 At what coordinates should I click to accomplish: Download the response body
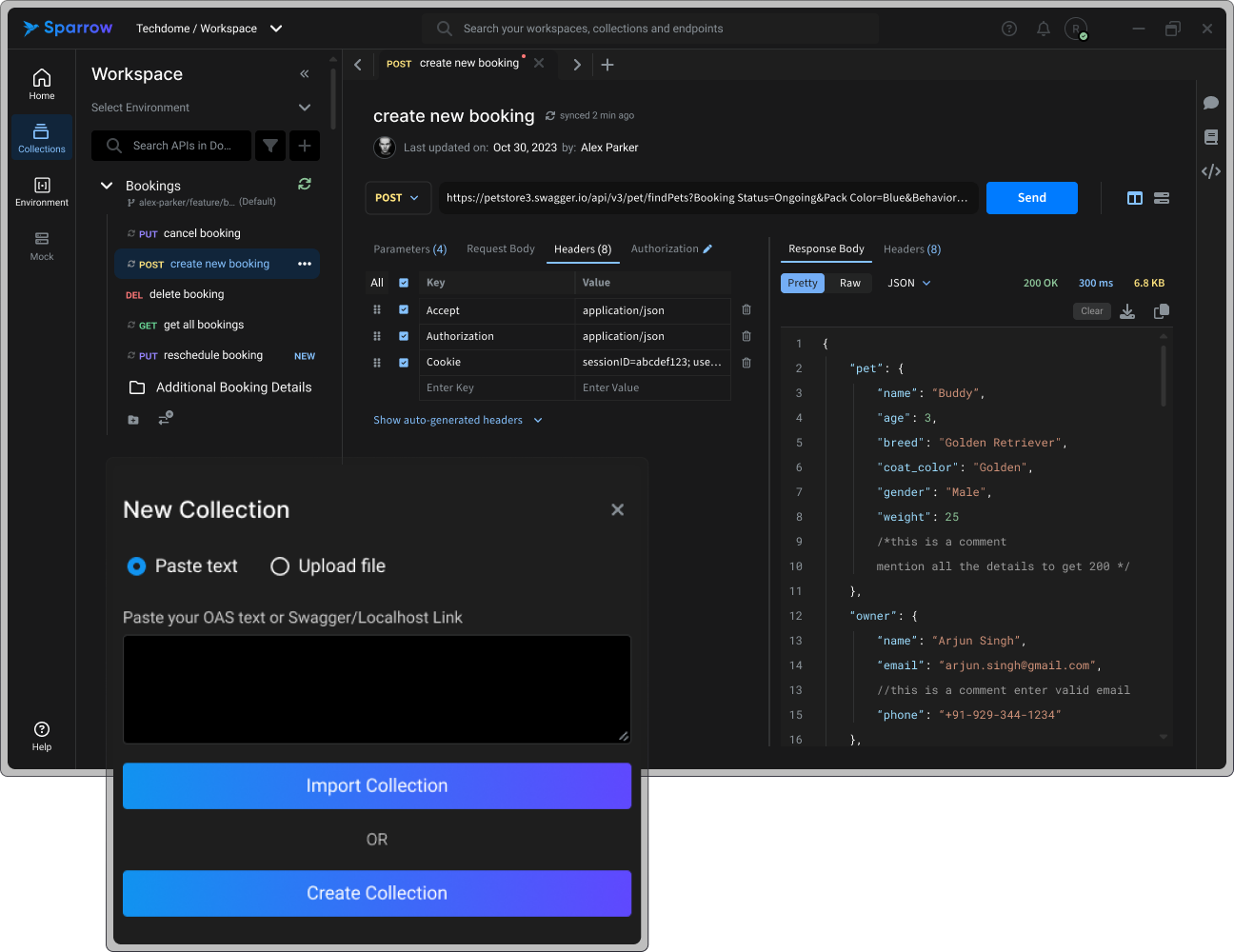click(x=1127, y=311)
